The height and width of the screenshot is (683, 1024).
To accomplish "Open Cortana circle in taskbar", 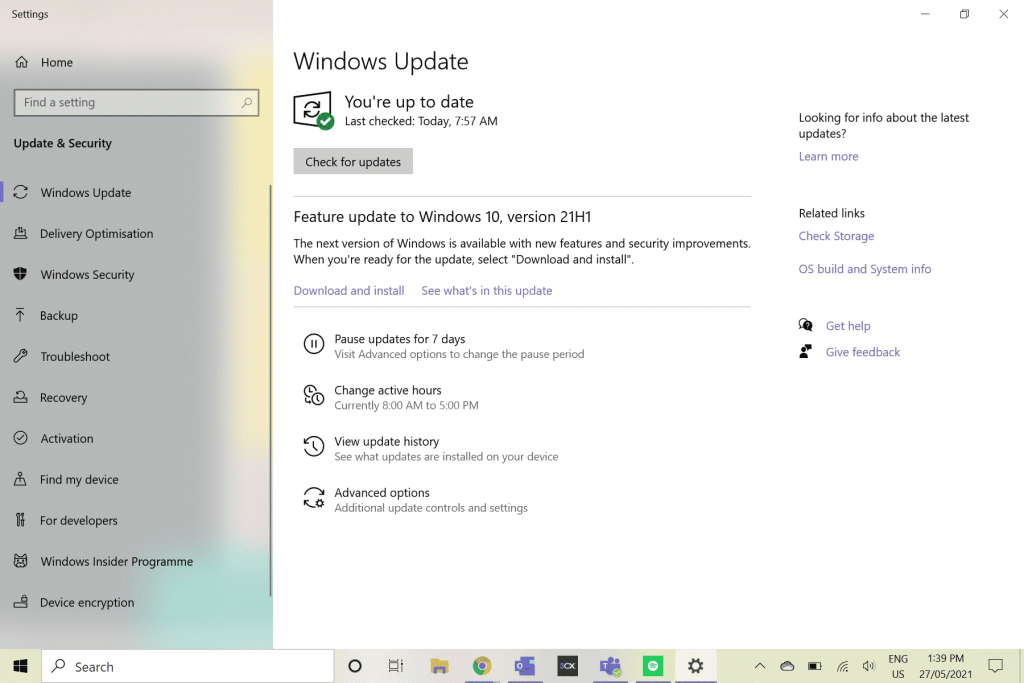I will [355, 666].
